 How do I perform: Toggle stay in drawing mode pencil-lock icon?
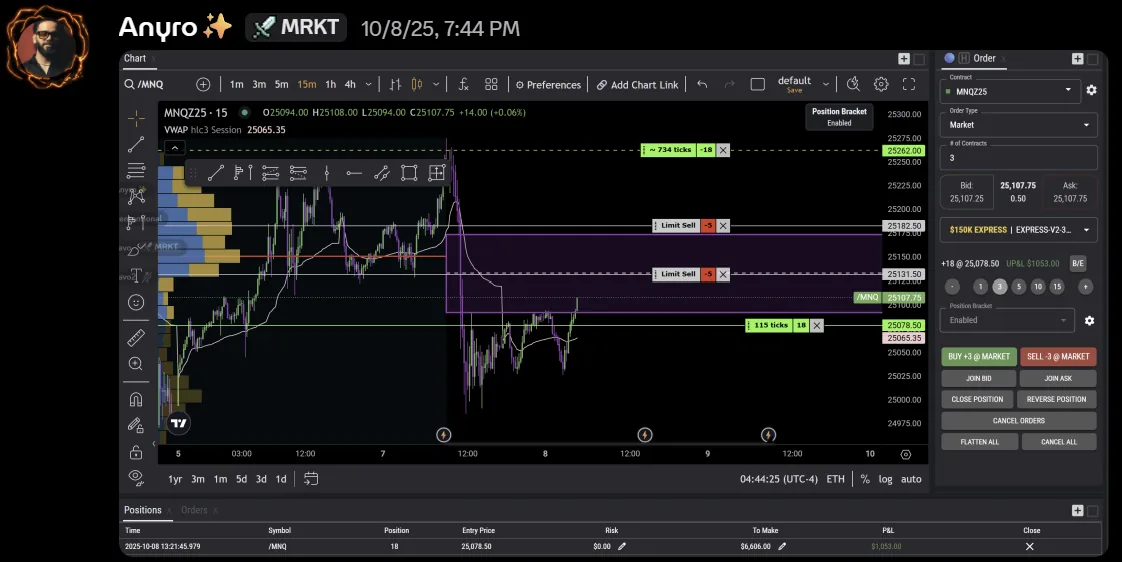coord(136,425)
